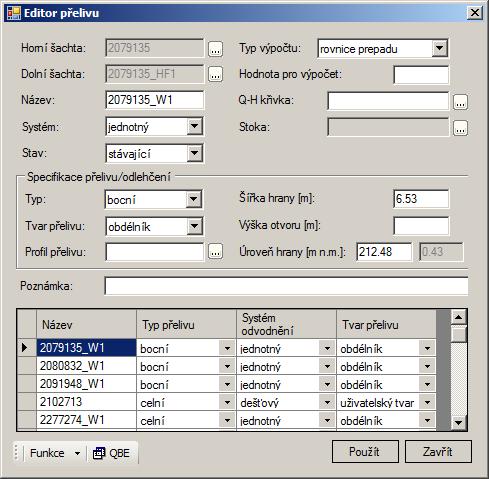The image size is (489, 479).
Task: Click the row selector for 2080832_W1
Action: coord(26,366)
